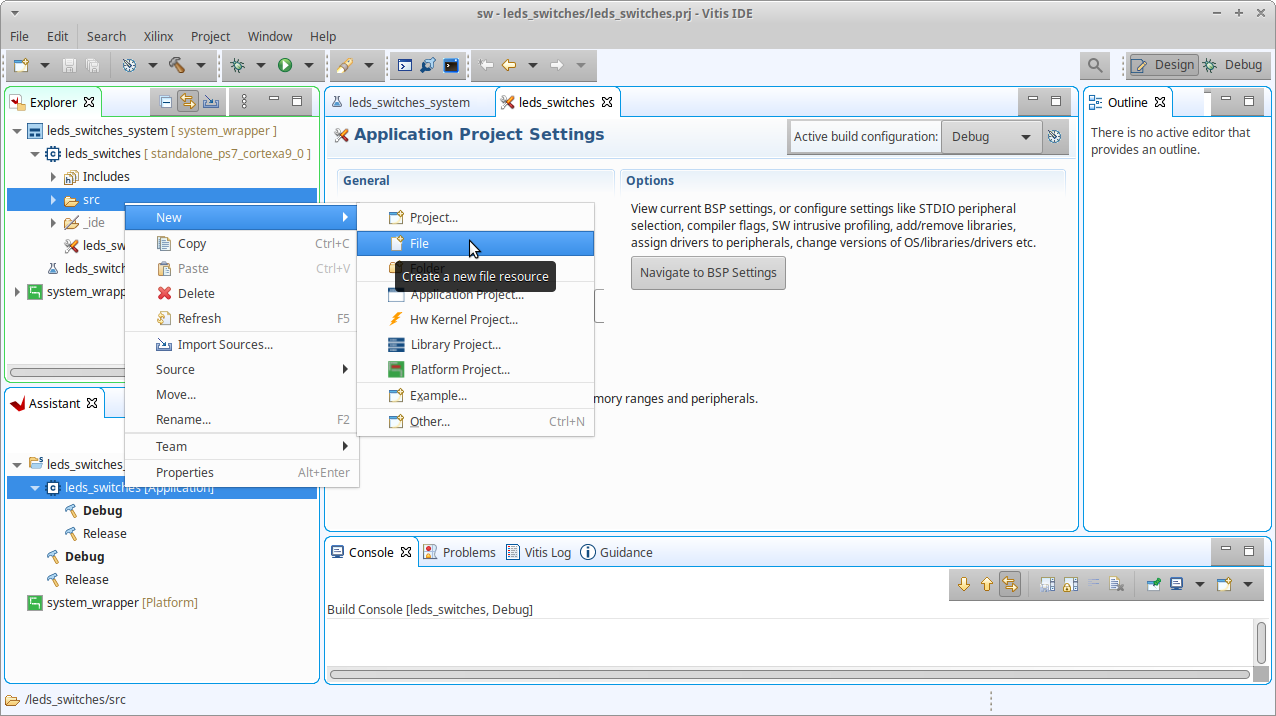Click the Build hammer icon in toolbar

177,65
